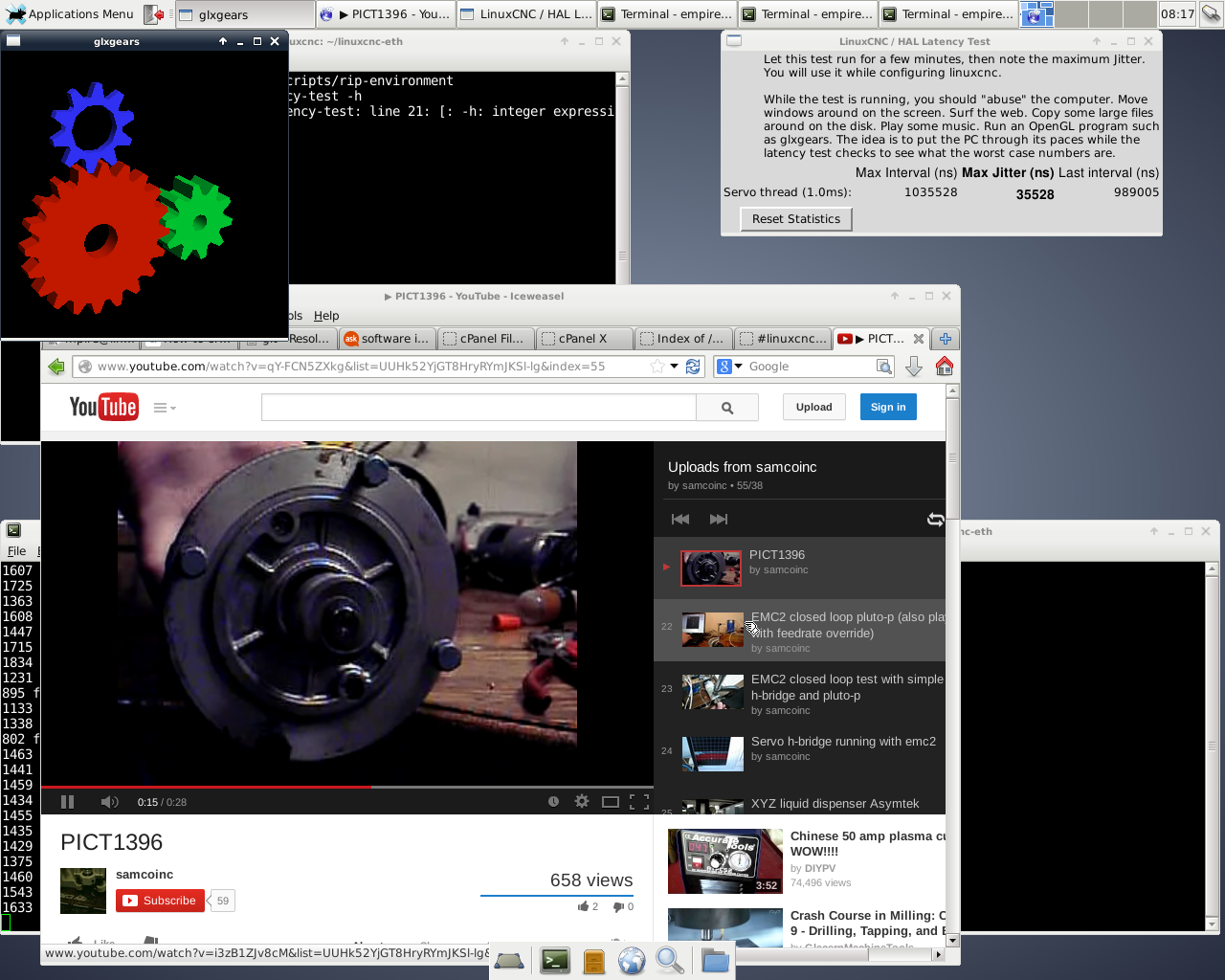Click the Google search bar magnifier icon
This screenshot has height=980, width=1225.
coord(884,367)
